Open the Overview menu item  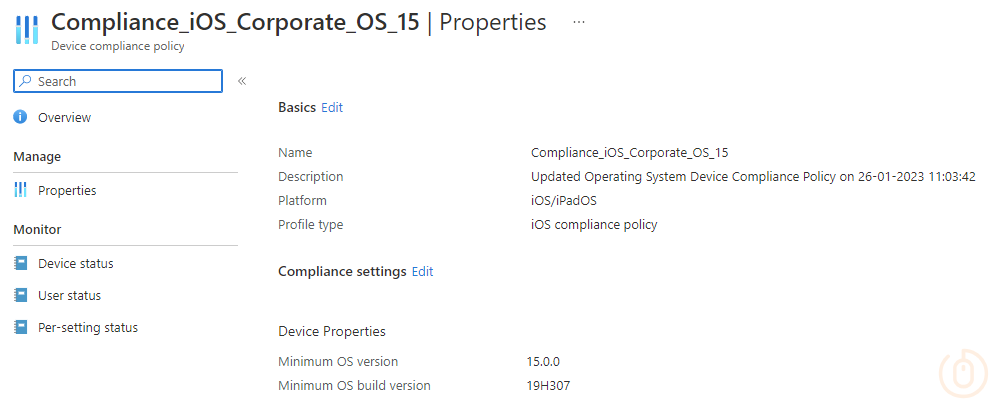coord(64,117)
